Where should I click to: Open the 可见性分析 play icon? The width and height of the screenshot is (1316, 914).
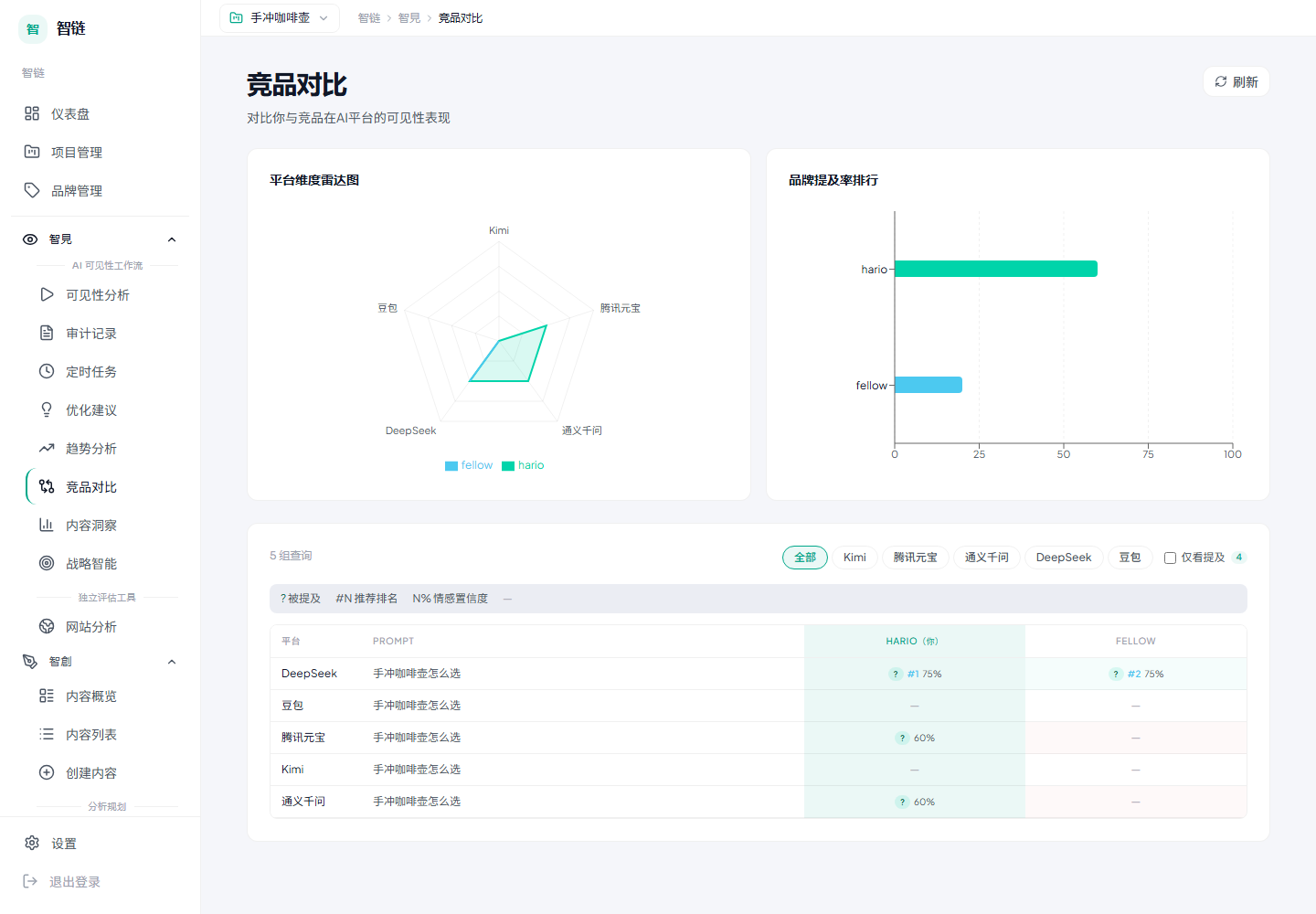(x=47, y=294)
